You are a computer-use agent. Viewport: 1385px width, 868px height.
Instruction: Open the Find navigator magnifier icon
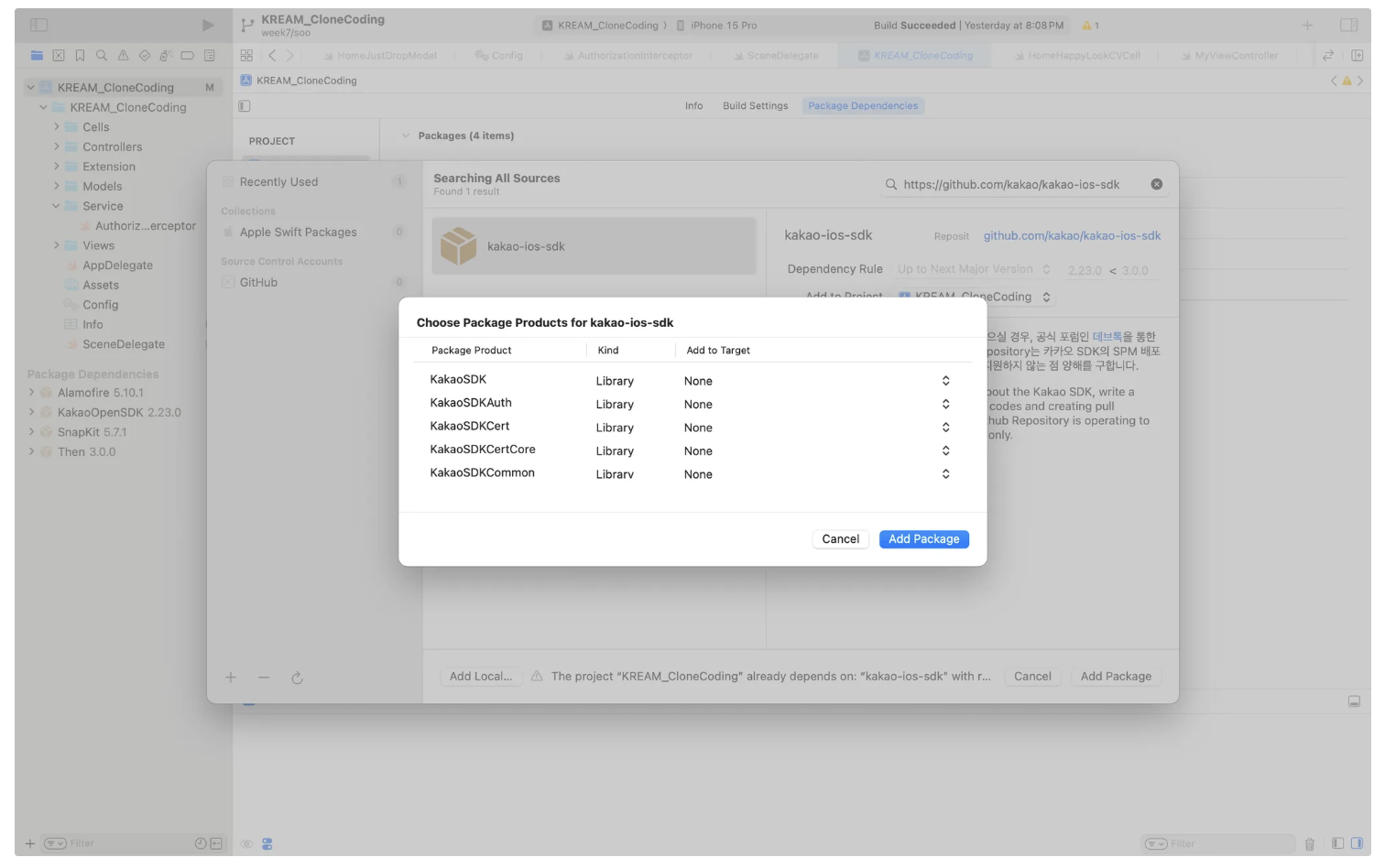coord(102,56)
